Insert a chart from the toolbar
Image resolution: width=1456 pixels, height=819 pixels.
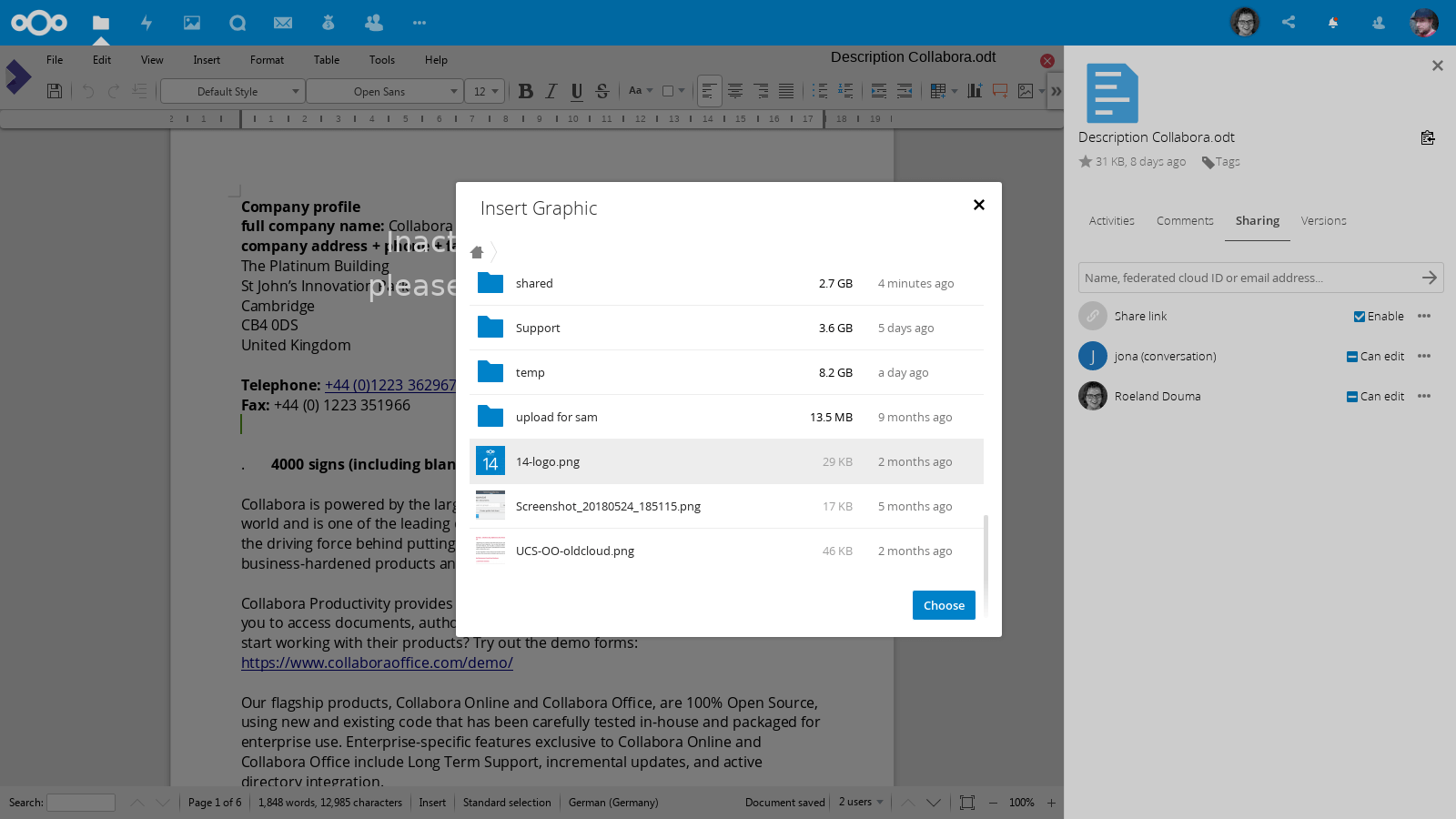975,91
